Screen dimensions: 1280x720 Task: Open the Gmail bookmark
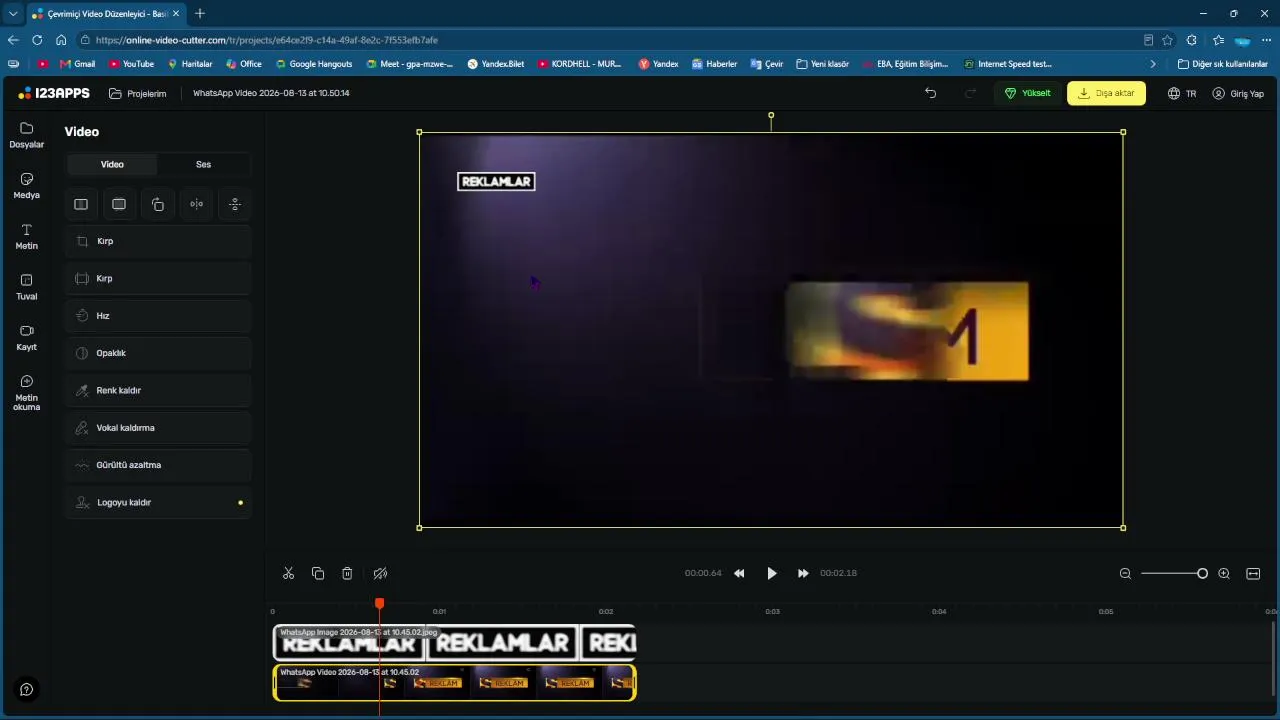pyautogui.click(x=77, y=64)
